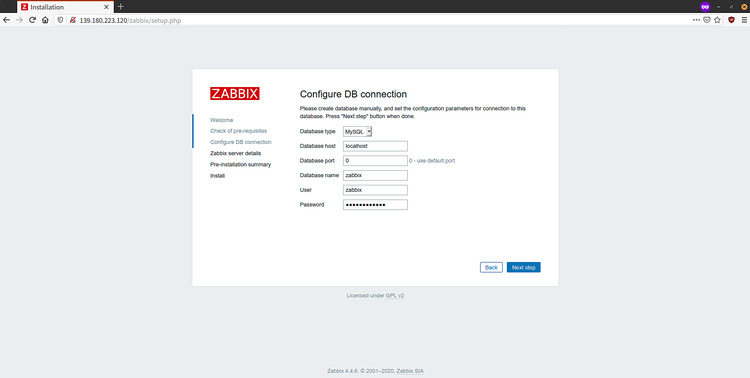750x378 pixels.
Task: Open page actions three-dot menu
Action: (x=696, y=20)
